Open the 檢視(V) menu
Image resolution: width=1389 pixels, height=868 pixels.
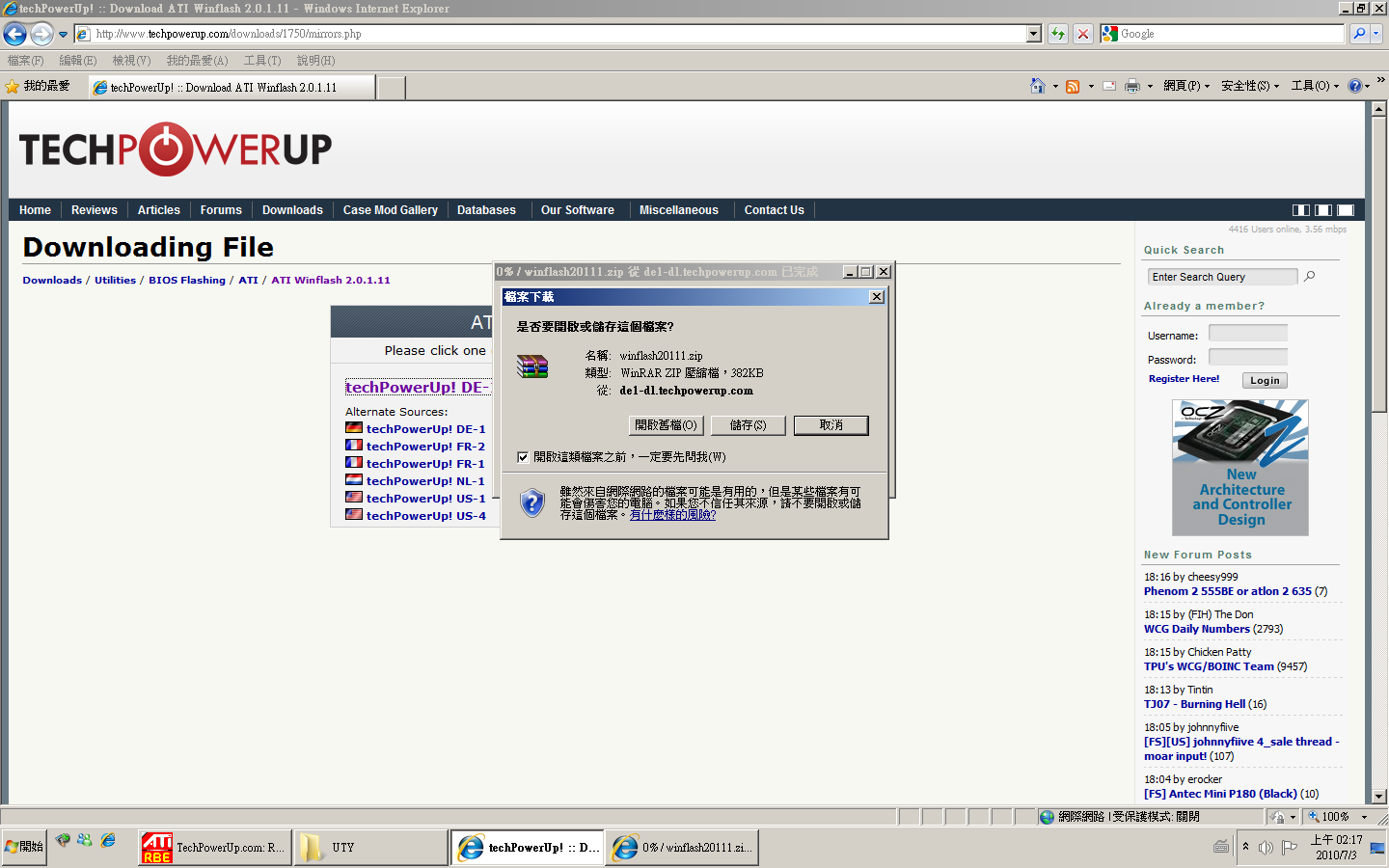(x=131, y=60)
